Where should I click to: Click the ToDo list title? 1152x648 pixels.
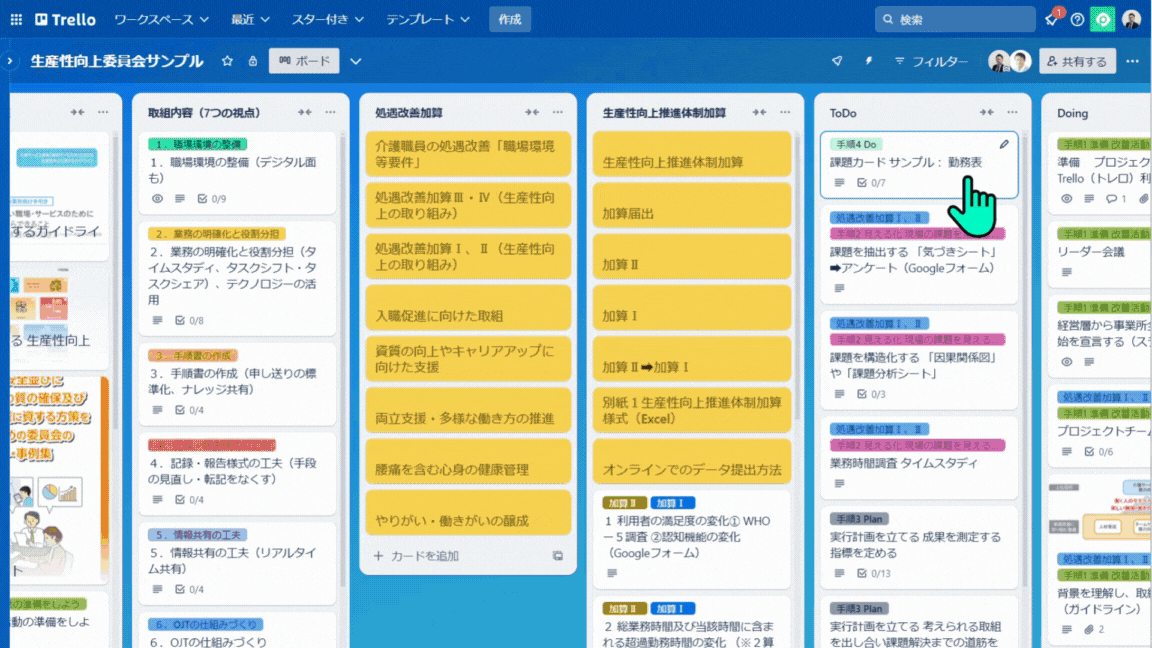(843, 113)
